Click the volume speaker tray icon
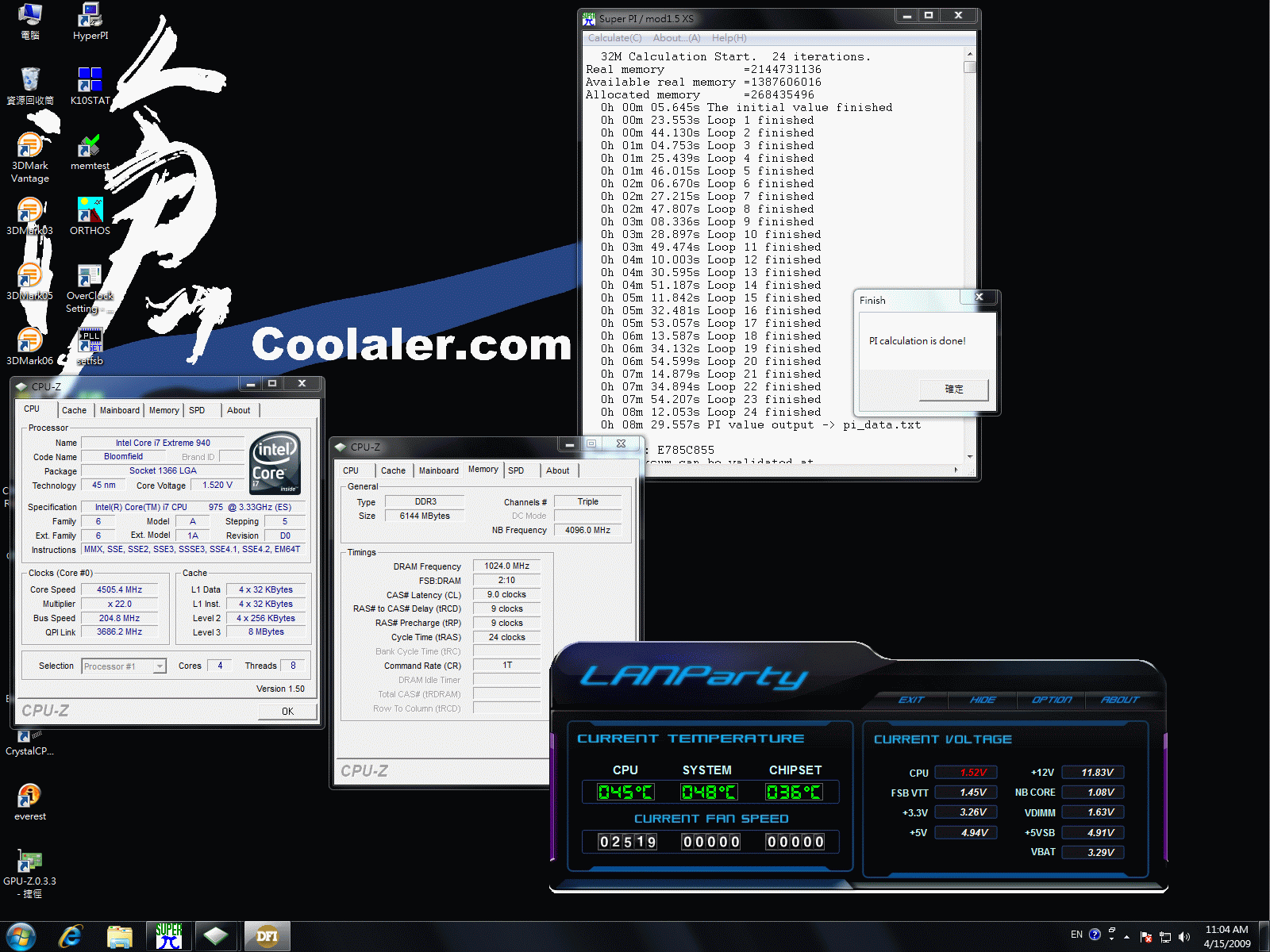Image resolution: width=1270 pixels, height=952 pixels. [1184, 937]
